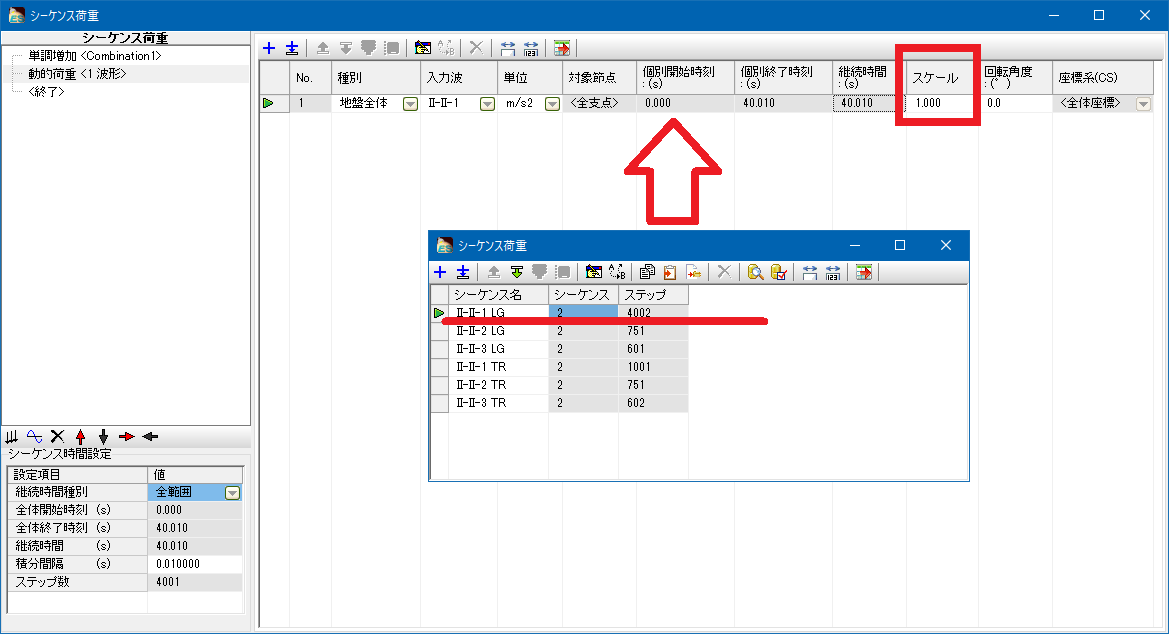Click the ステップ column header in inner window
Image resolution: width=1169 pixels, height=634 pixels.
(653, 295)
